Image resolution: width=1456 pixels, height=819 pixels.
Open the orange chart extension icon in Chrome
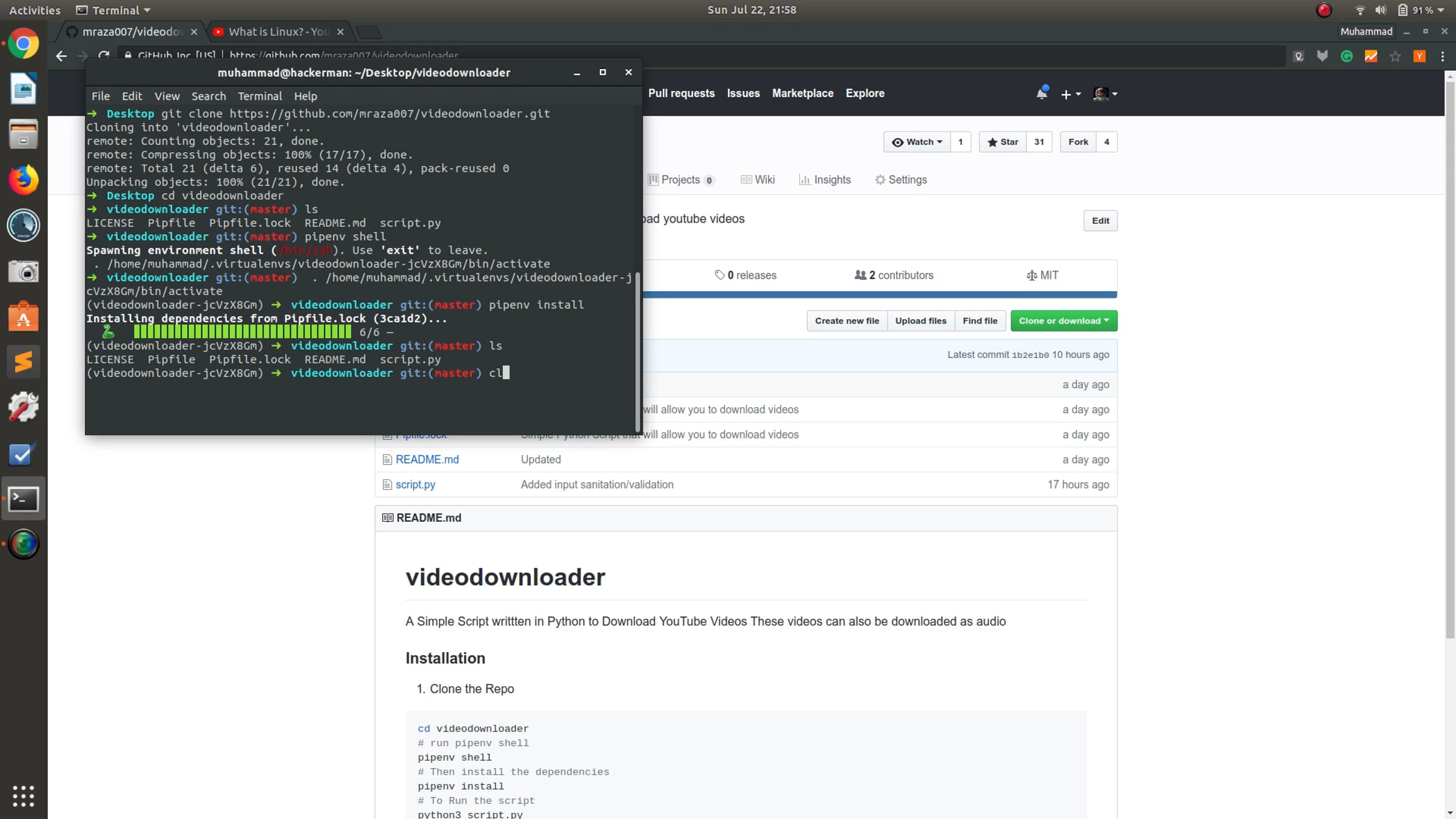pyautogui.click(x=1371, y=56)
